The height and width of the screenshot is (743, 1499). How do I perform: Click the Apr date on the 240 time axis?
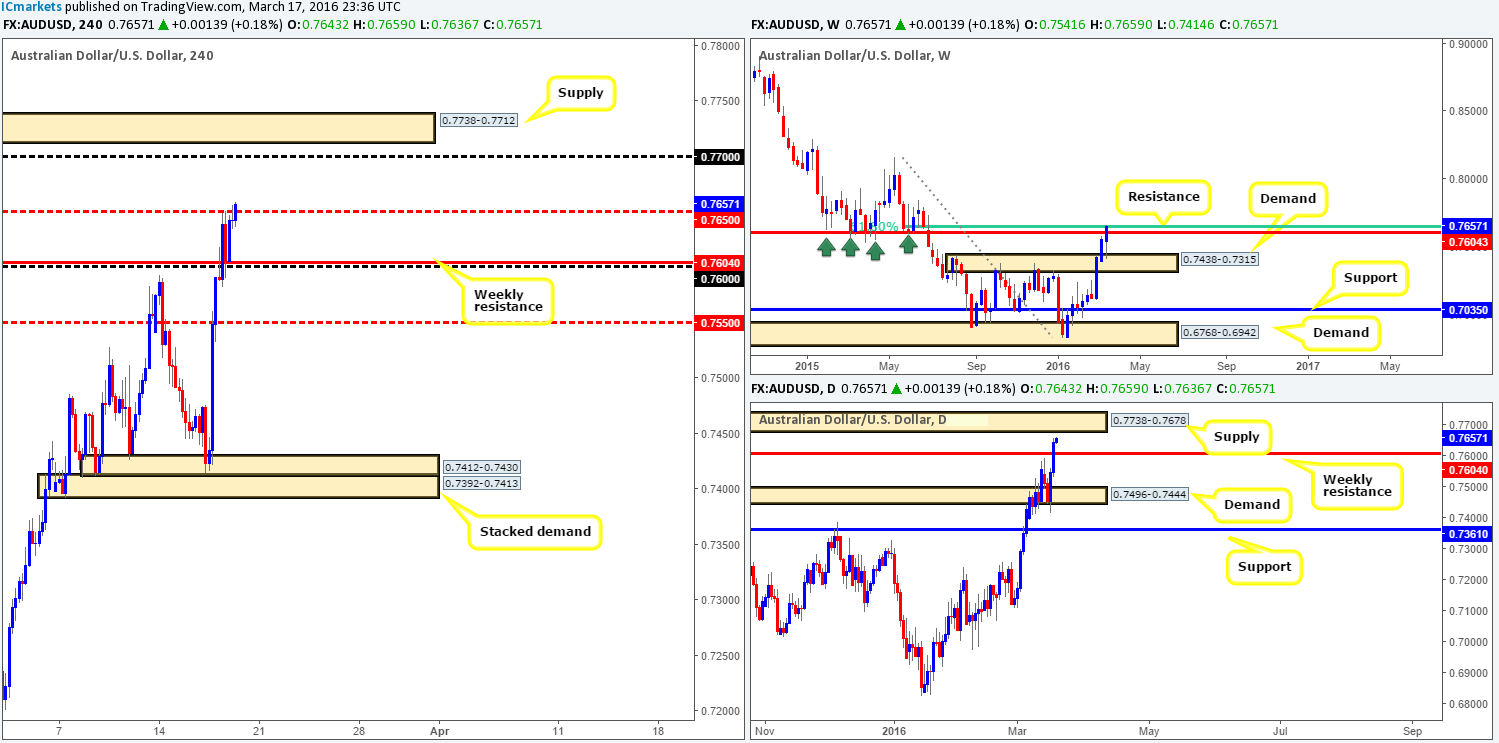[x=438, y=732]
